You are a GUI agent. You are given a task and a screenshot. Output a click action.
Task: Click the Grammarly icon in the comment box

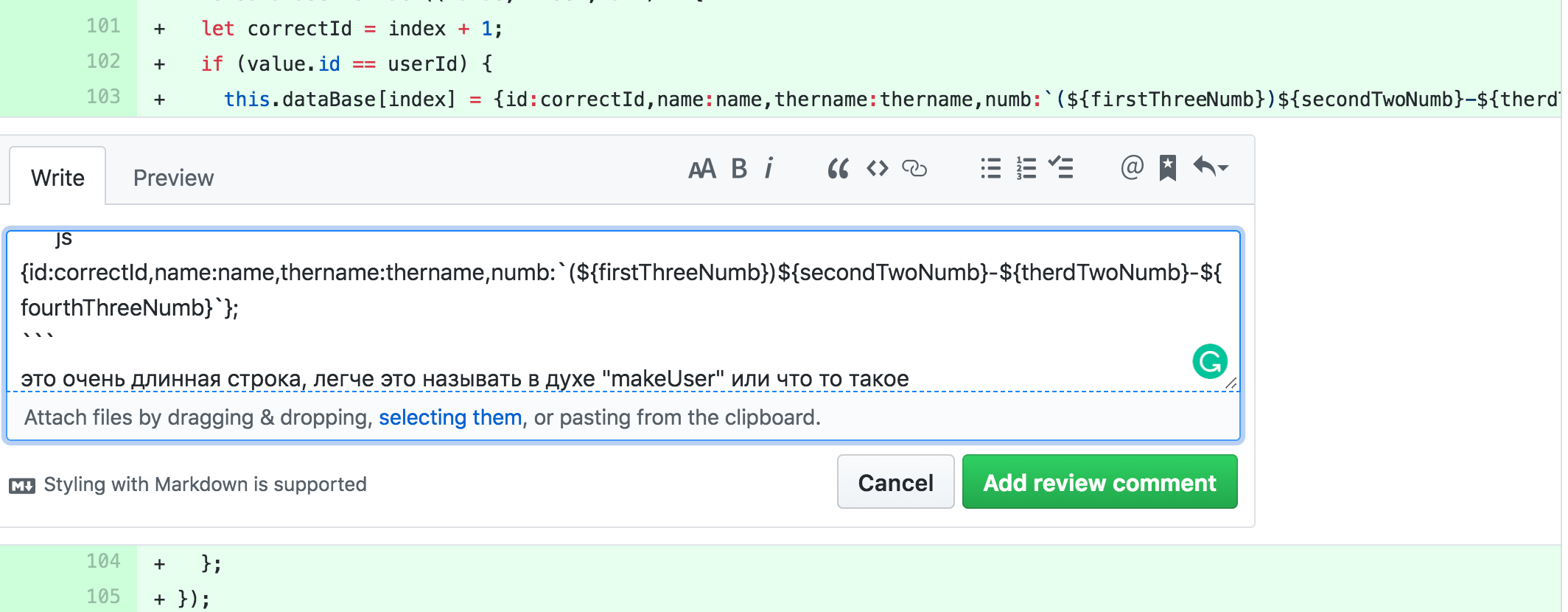(x=1210, y=361)
